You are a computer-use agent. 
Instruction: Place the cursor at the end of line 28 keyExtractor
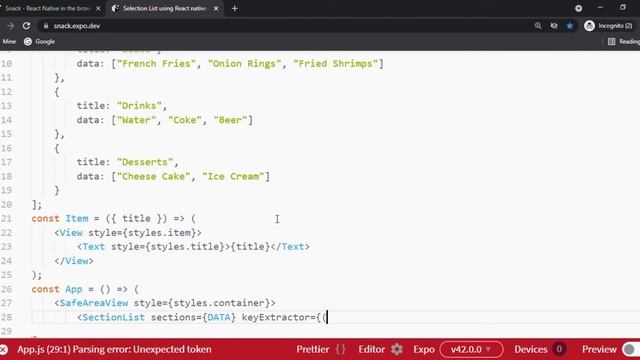tap(327, 317)
